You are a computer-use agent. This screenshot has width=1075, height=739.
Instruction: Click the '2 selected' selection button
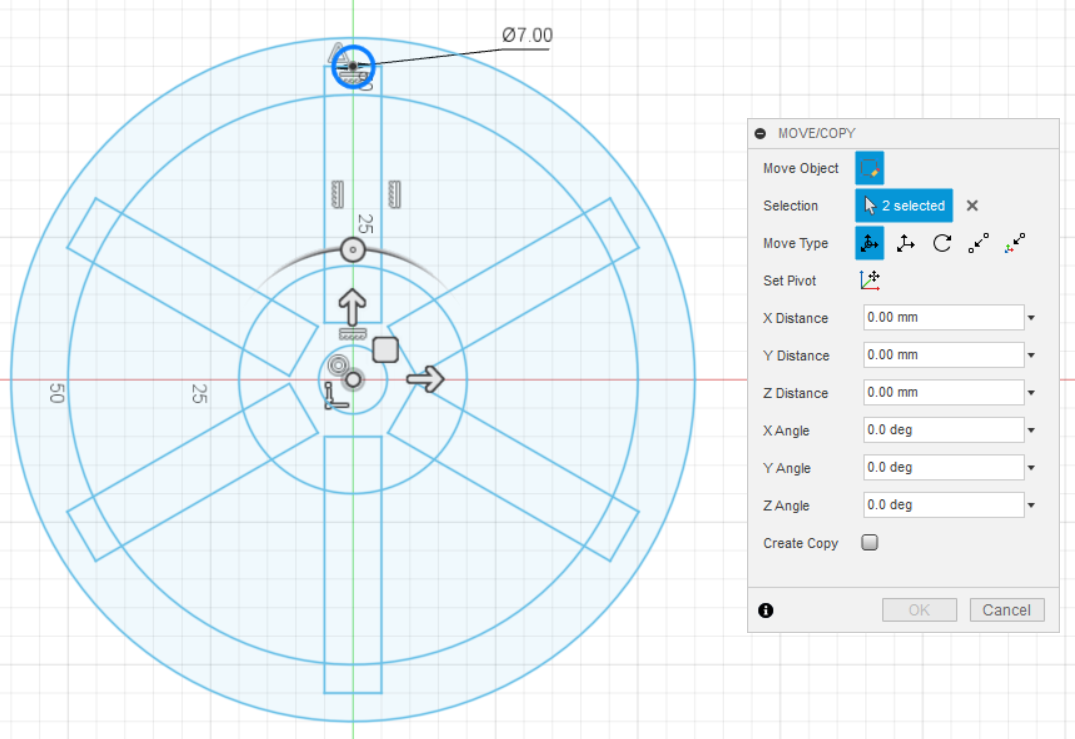tap(904, 206)
